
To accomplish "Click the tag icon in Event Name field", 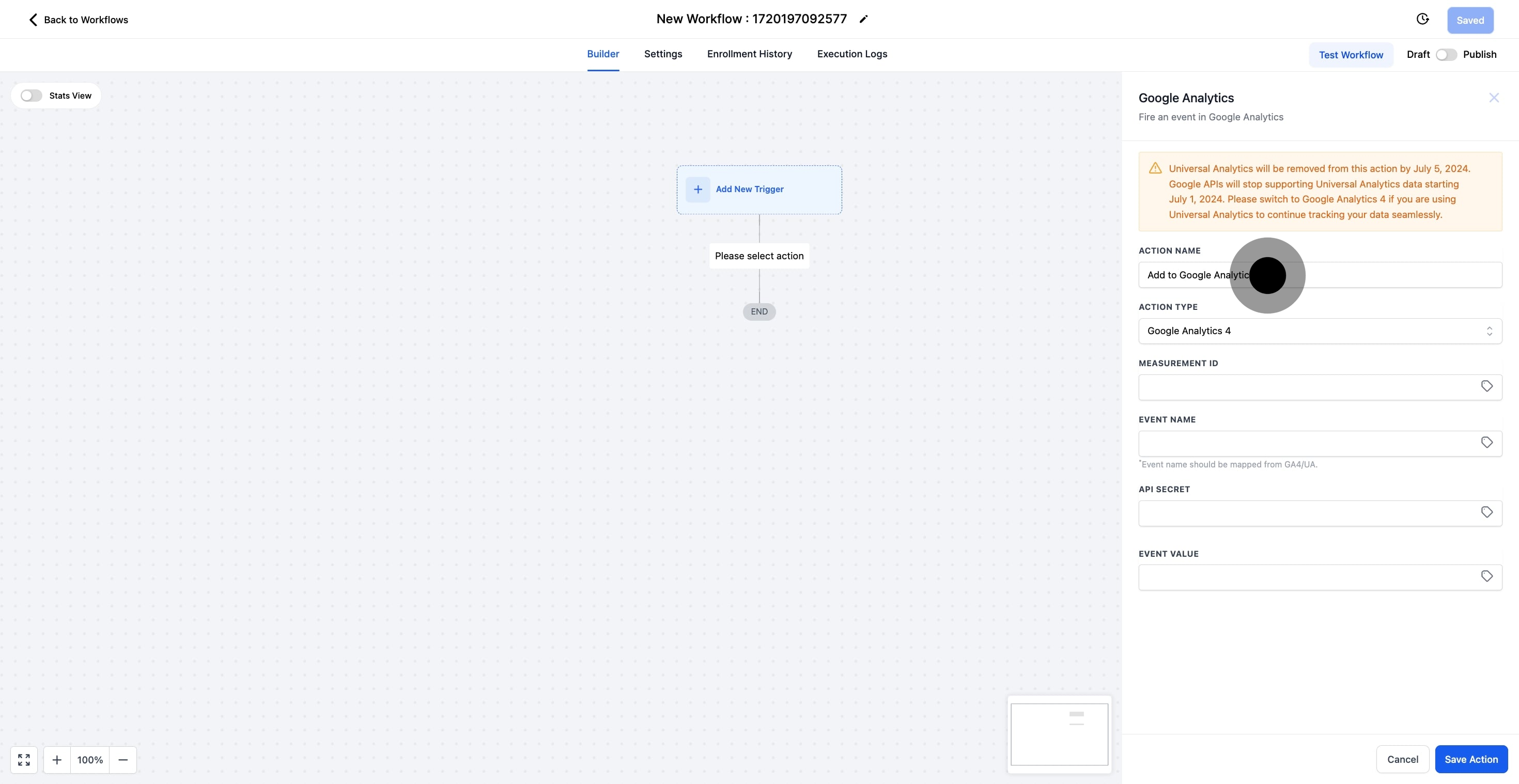I will point(1486,443).
